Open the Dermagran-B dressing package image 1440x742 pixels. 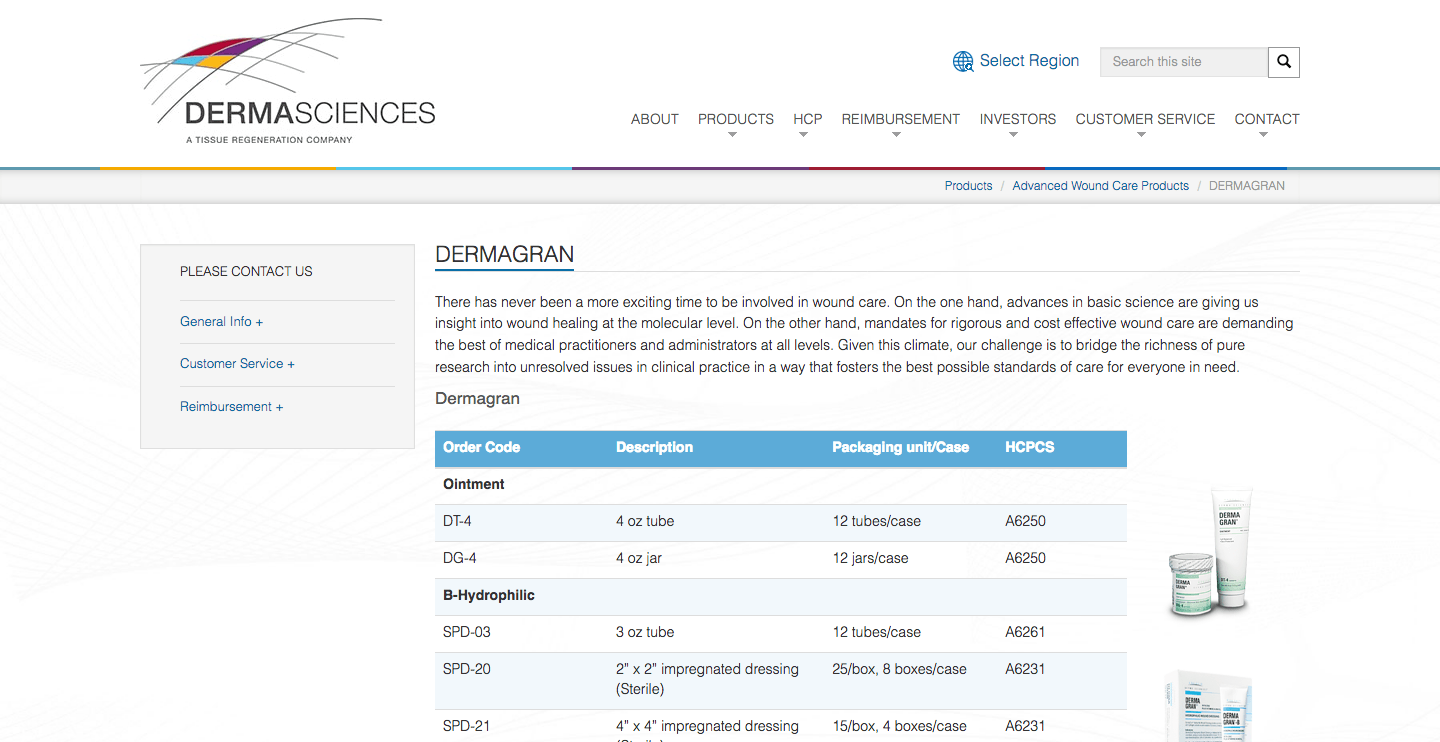1208,706
